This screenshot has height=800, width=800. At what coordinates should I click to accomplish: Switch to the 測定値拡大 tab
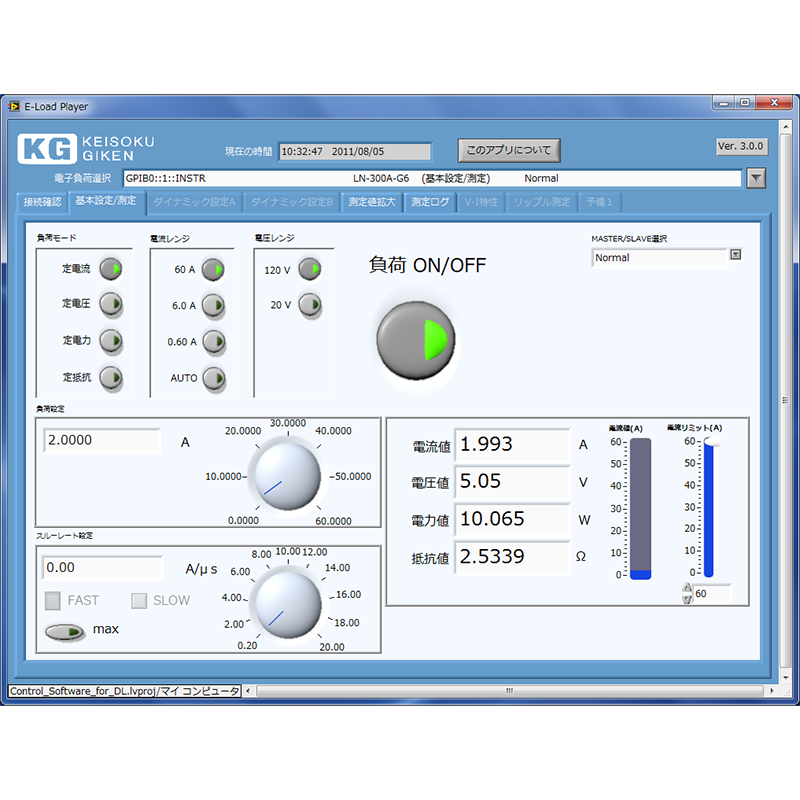pos(372,202)
